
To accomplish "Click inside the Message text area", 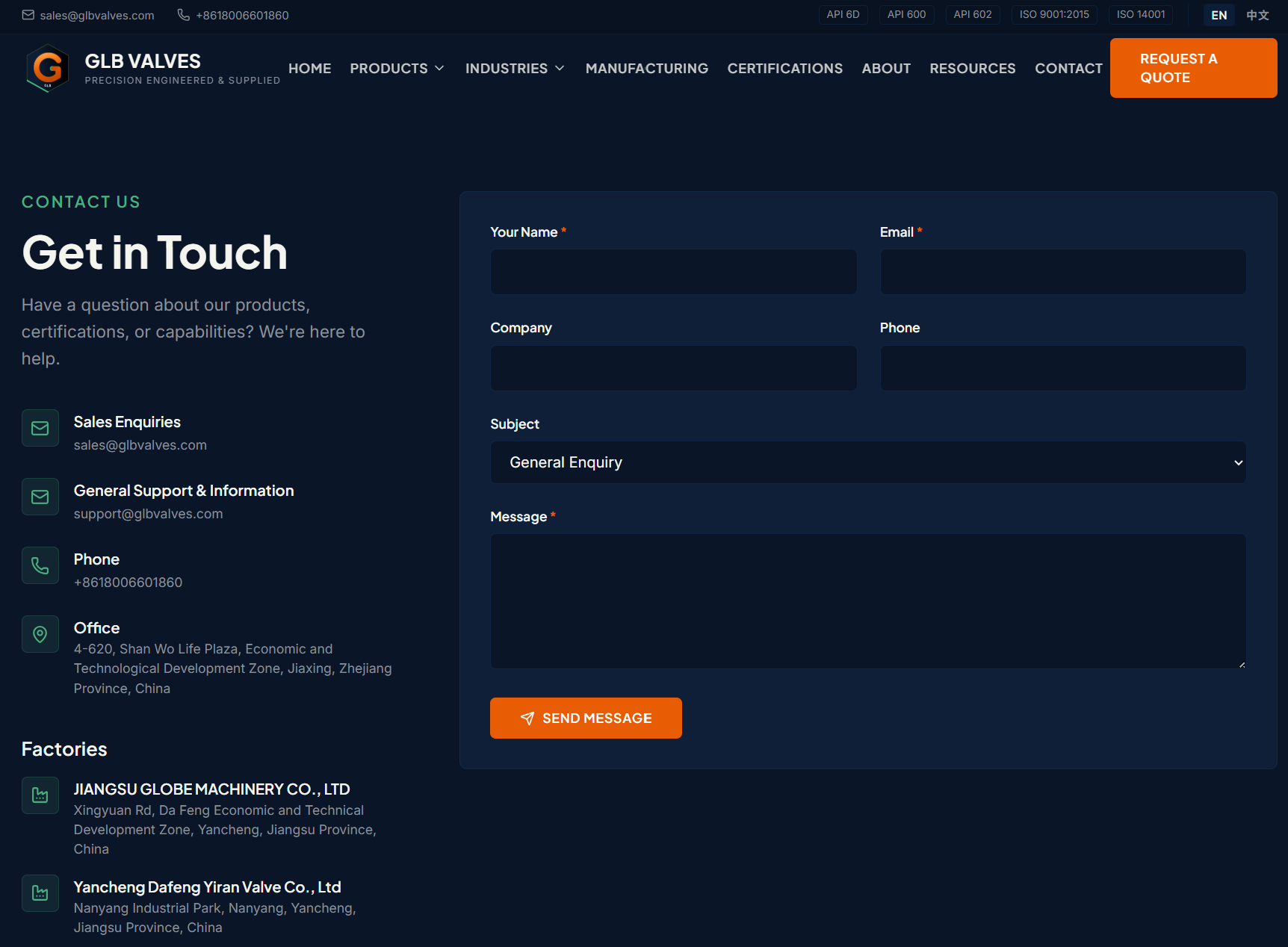I will tap(867, 601).
